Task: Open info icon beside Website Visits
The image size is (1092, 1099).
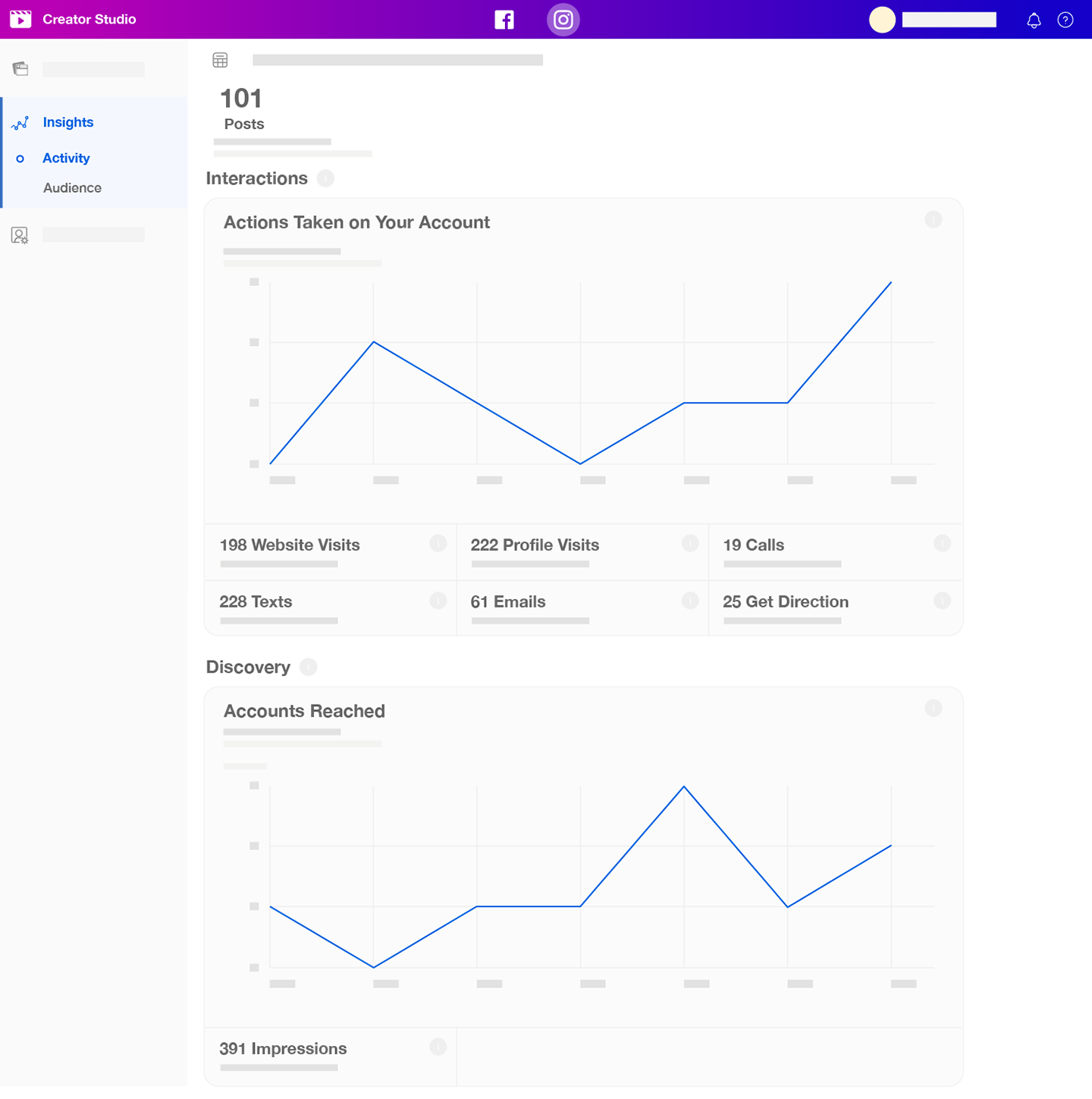Action: tap(438, 543)
